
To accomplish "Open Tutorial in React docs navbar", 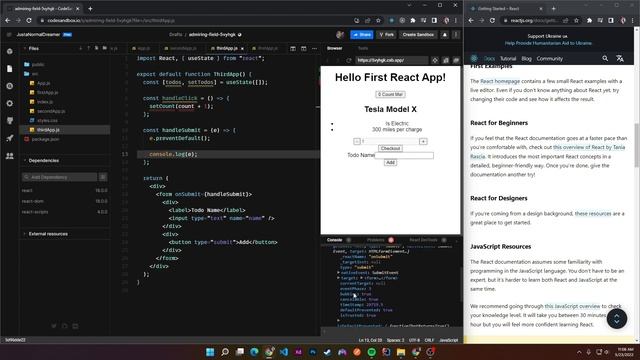I will tap(508, 59).
